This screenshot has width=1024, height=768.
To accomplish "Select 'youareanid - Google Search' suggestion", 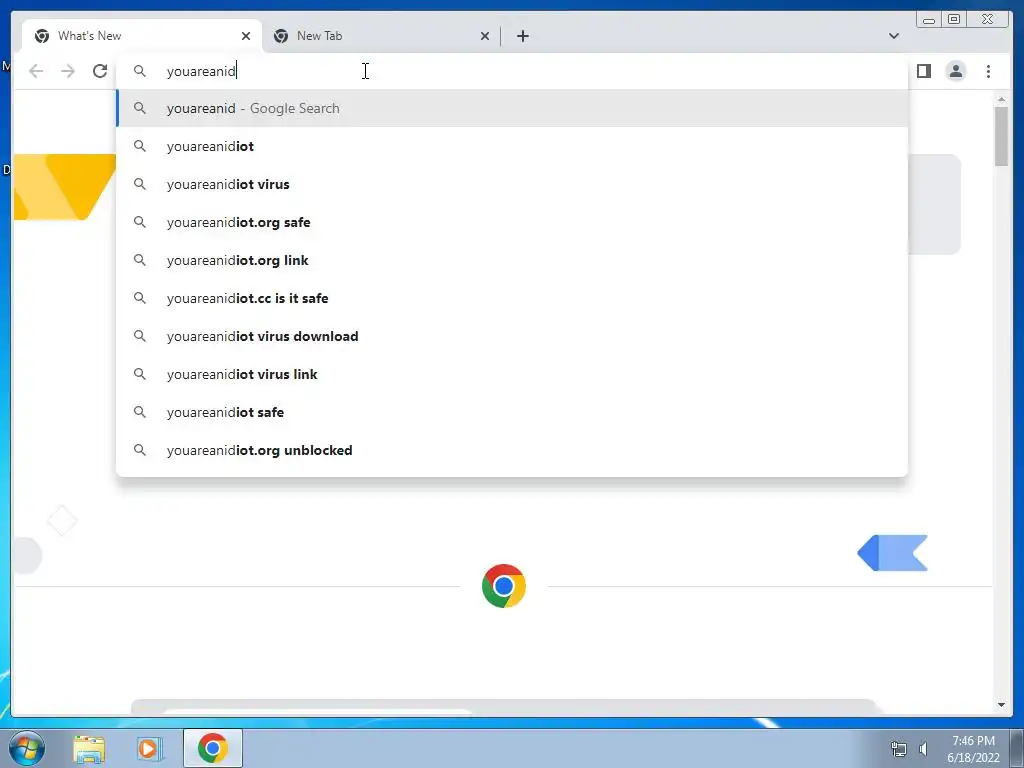I will pos(512,108).
